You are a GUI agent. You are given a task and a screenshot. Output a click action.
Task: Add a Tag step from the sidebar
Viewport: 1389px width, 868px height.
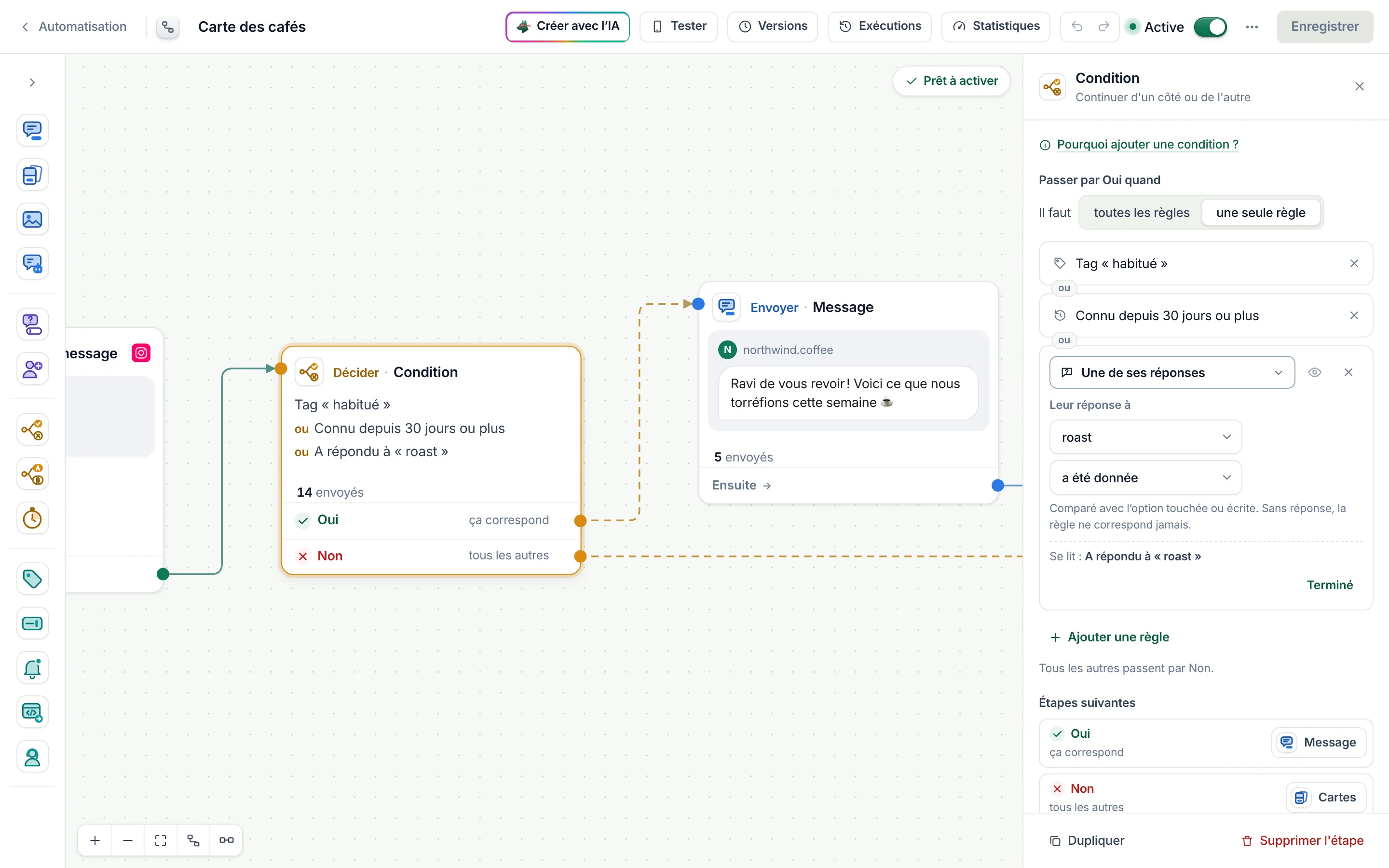click(32, 579)
